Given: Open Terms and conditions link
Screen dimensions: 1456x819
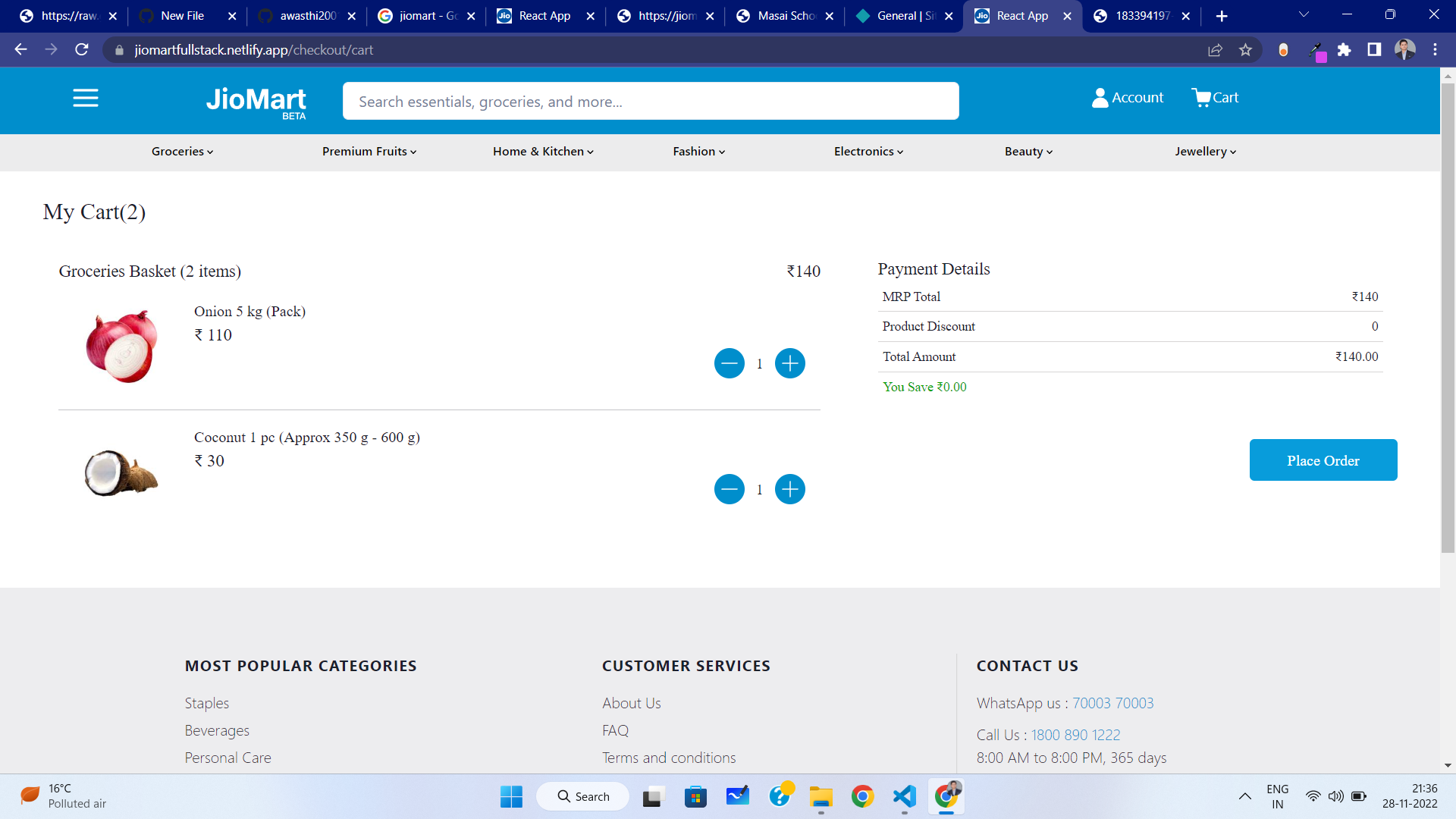Looking at the screenshot, I should coord(669,758).
